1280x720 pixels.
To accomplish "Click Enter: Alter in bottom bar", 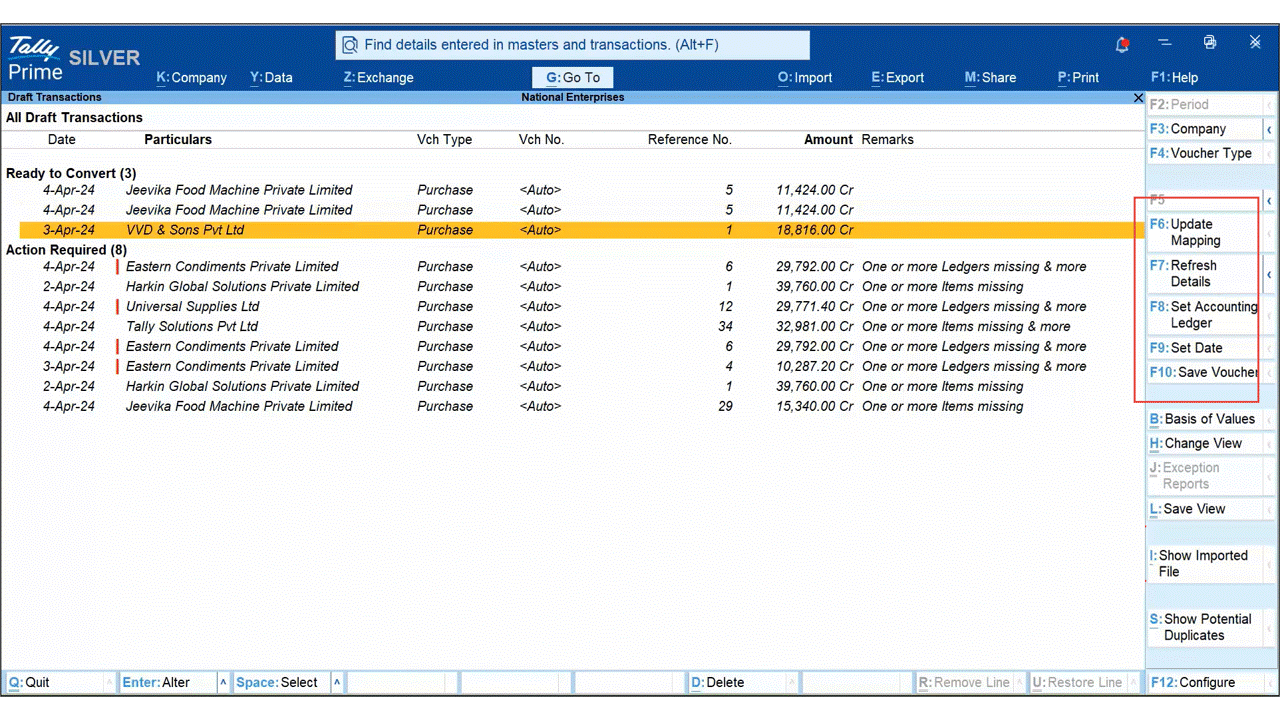I will point(167,682).
